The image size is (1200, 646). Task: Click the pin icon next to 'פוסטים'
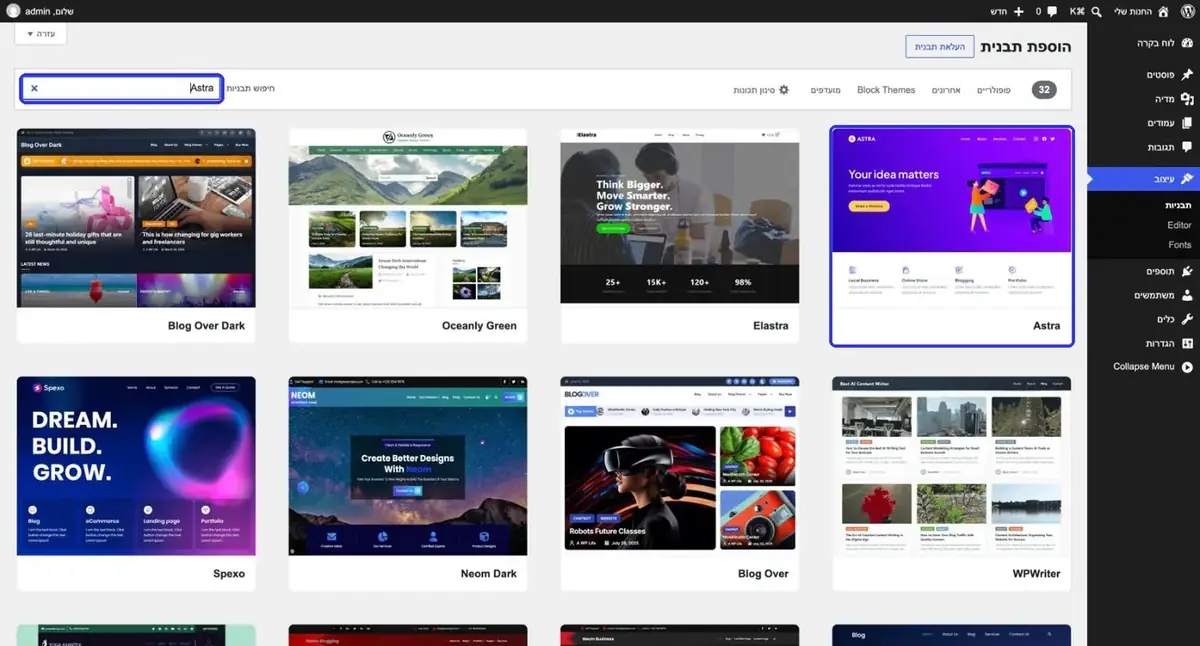coord(1187,75)
